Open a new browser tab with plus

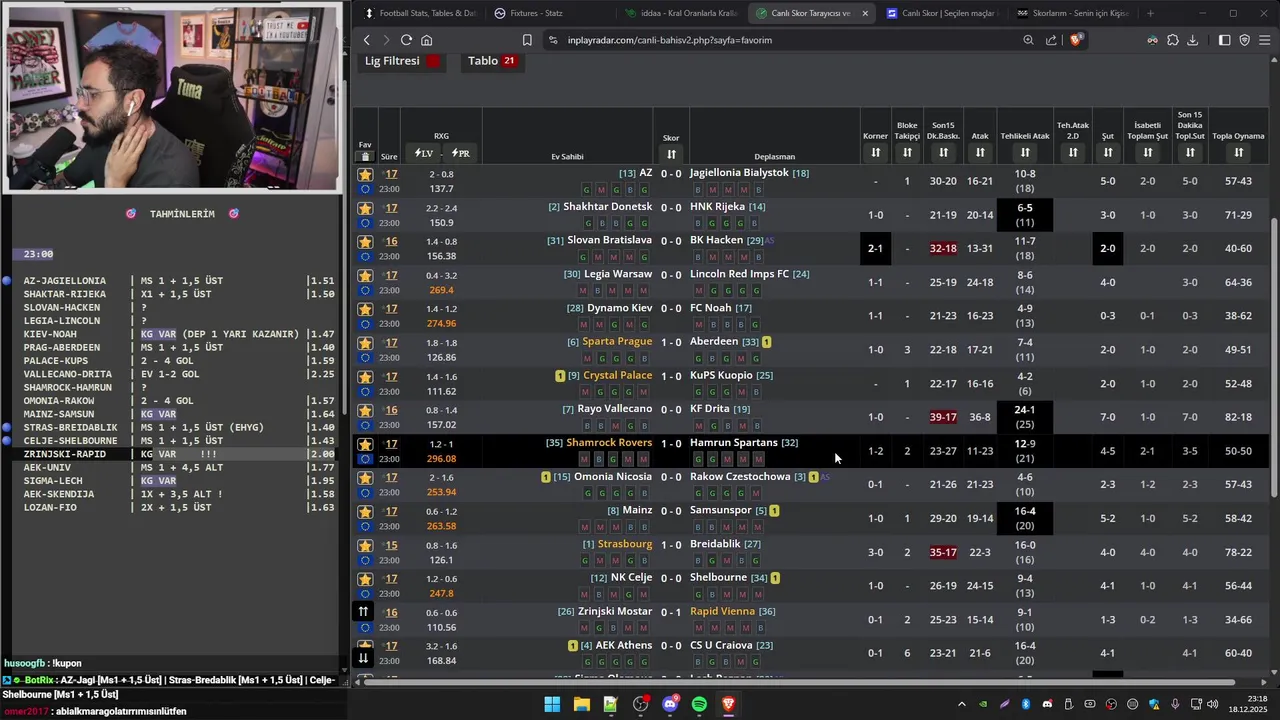point(1150,13)
